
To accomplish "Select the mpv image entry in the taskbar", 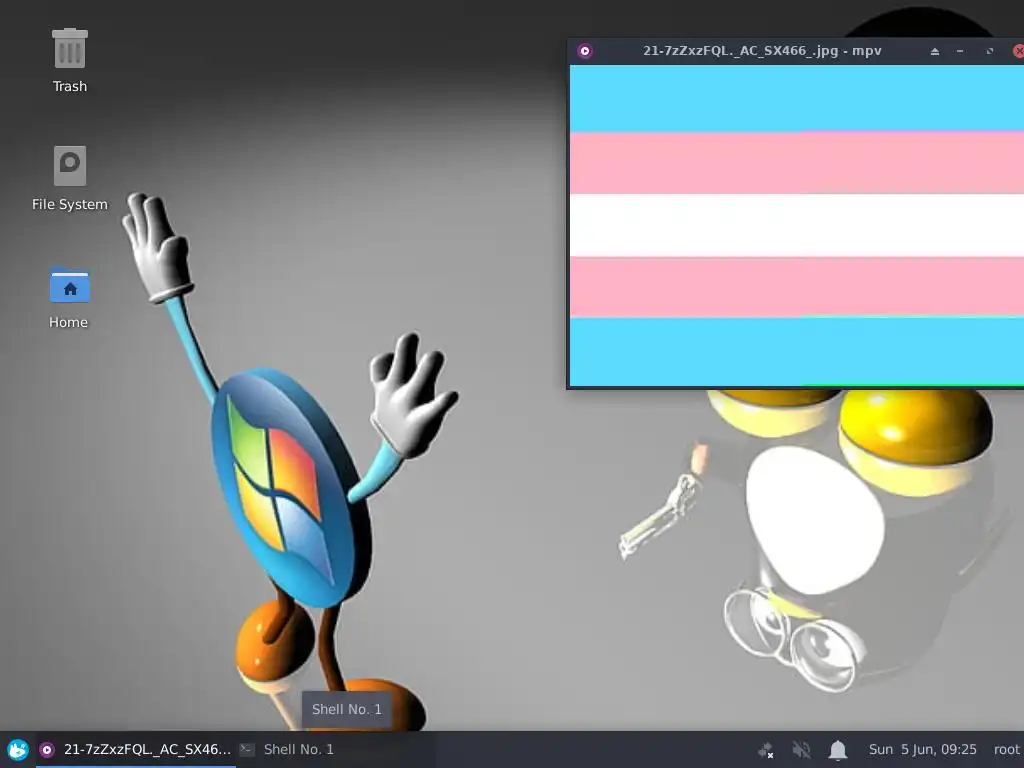I will coord(135,750).
